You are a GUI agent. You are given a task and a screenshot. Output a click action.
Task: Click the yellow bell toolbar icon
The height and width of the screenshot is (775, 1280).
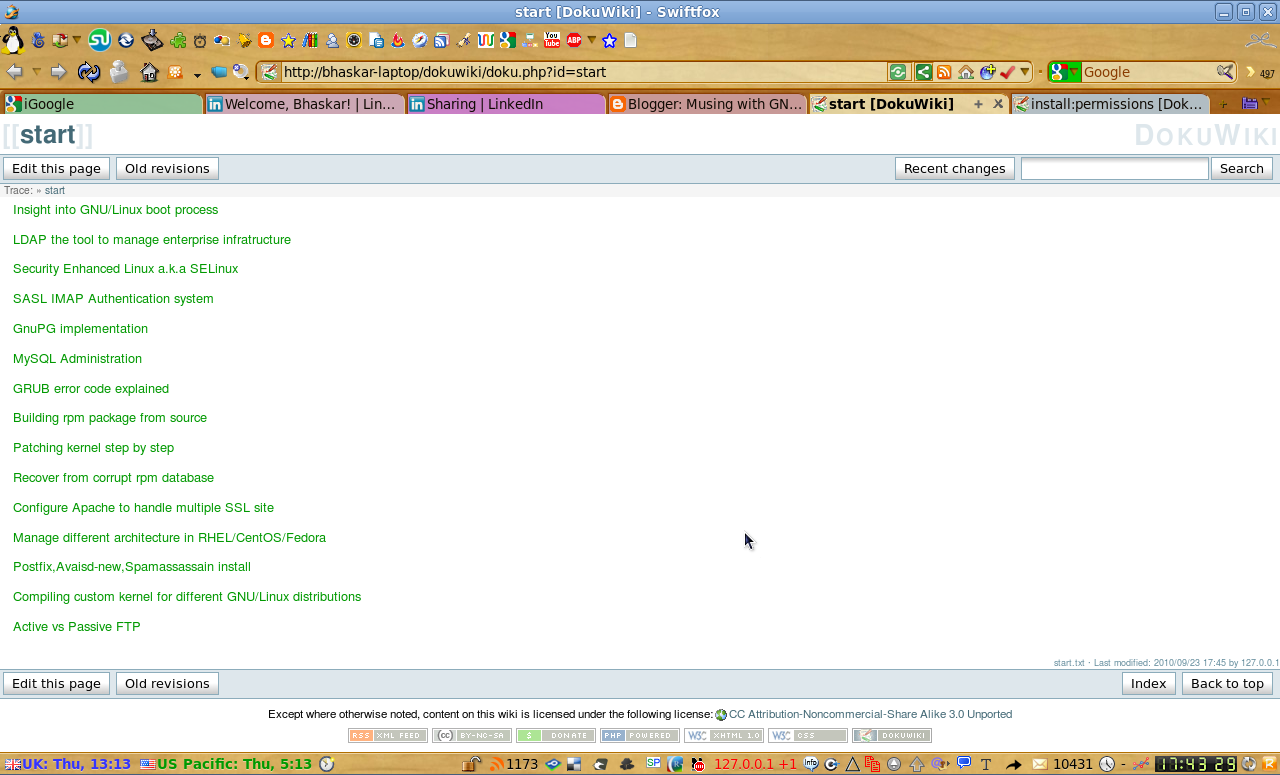(244, 40)
